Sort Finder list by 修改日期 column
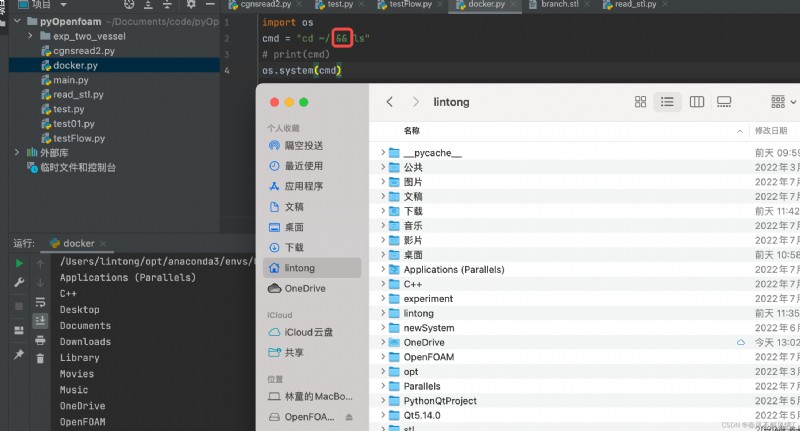Viewport: 800px width, 431px height. pyautogui.click(x=771, y=131)
